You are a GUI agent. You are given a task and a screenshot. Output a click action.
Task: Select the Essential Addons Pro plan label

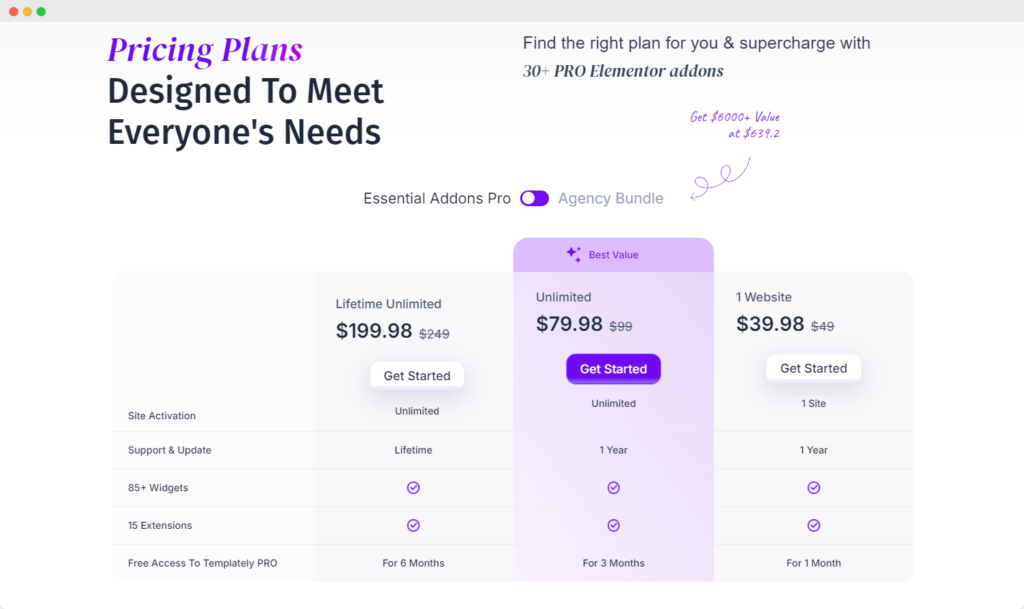[x=435, y=198]
